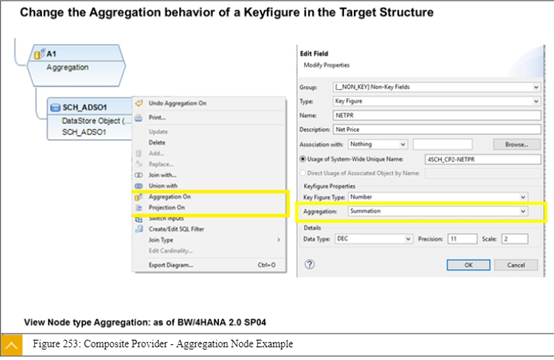Image resolution: width=554 pixels, height=360 pixels.
Task: Click the Modify Properties subtitle text
Action: [x=326, y=65]
